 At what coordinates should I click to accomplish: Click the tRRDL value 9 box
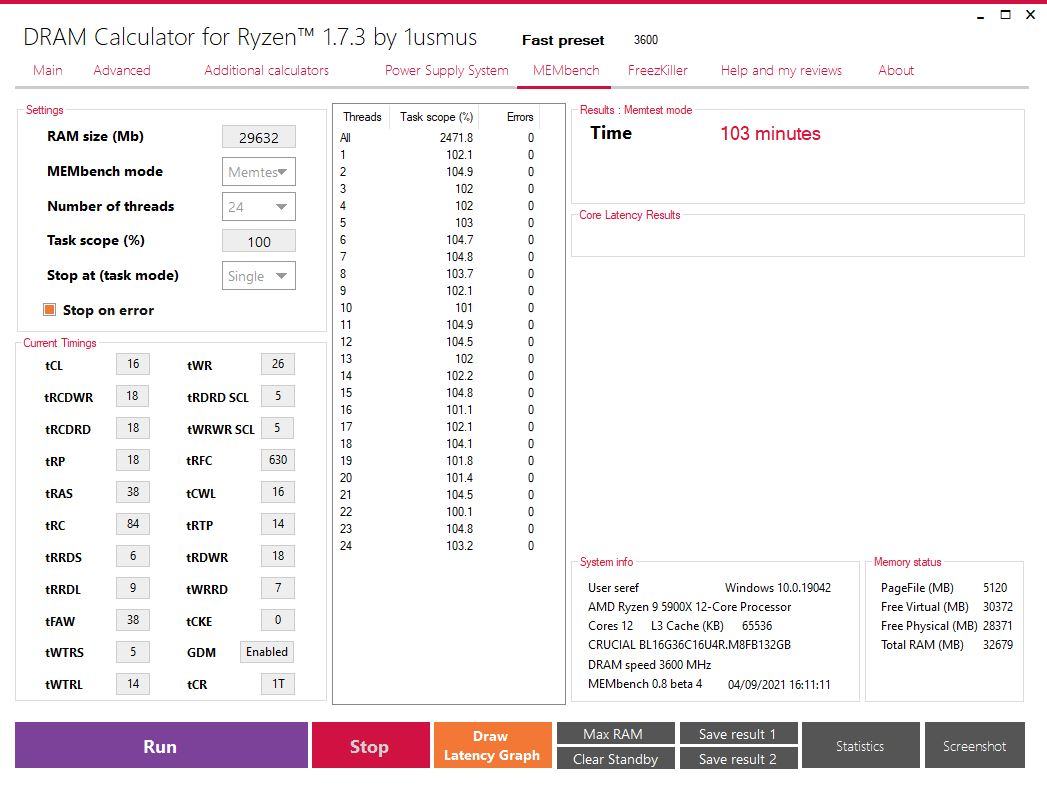pos(133,588)
